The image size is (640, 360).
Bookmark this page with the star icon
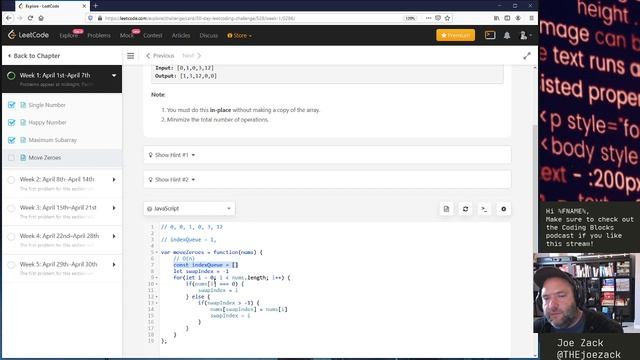(447, 18)
